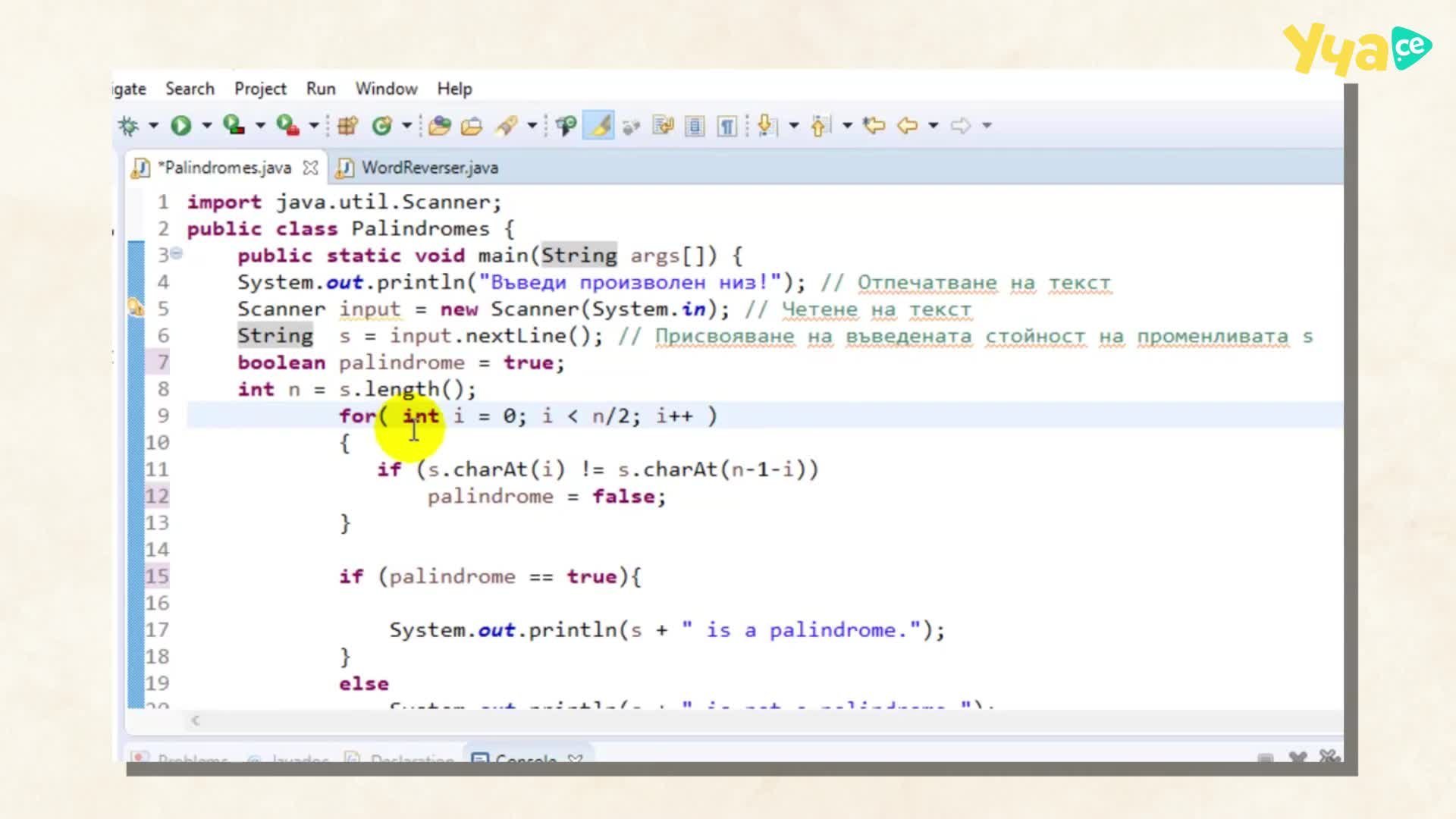Viewport: 1456px width, 819px height.
Task: Click the comment 'Отпечатване на текст'
Action: [x=984, y=282]
